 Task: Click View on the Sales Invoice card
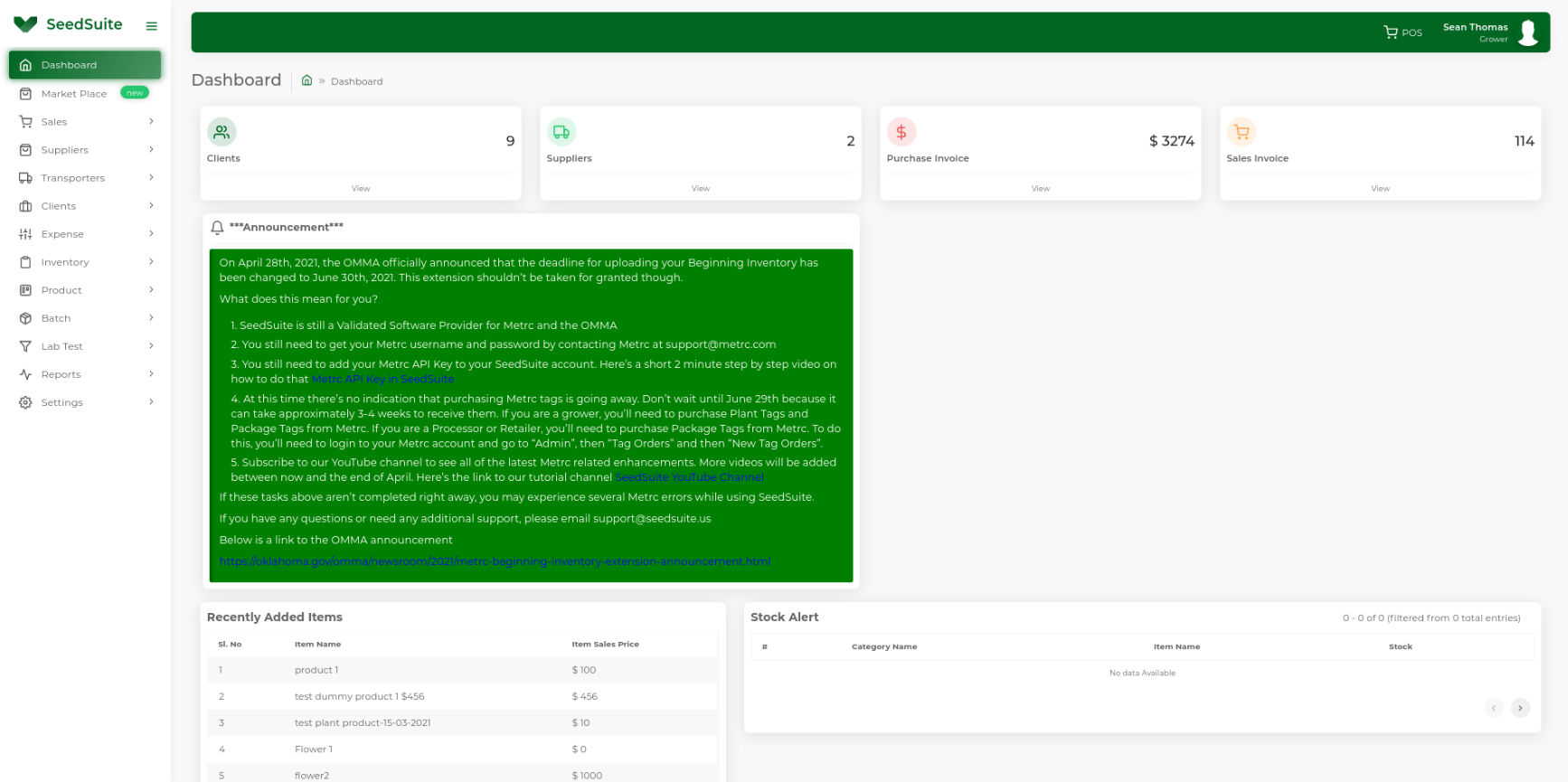pyautogui.click(x=1381, y=189)
